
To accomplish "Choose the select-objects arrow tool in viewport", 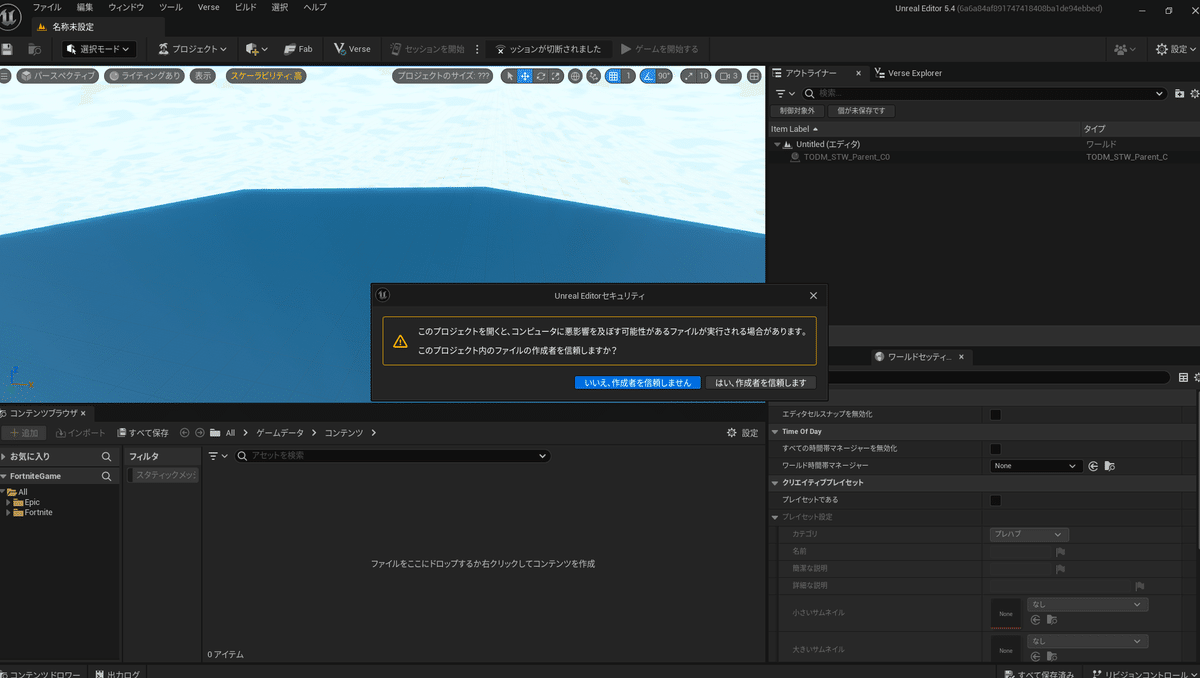I will pyautogui.click(x=509, y=76).
